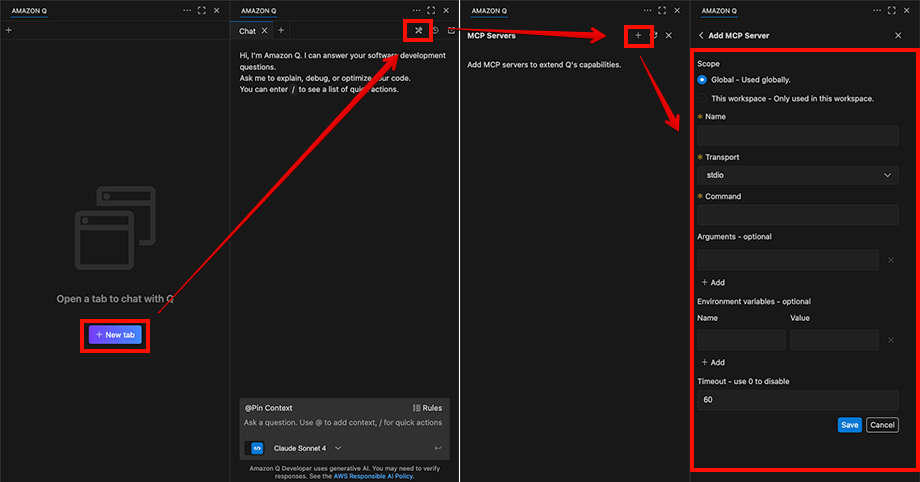The height and width of the screenshot is (482, 920).
Task: Refresh the MCP Servers list
Action: pyautogui.click(x=654, y=35)
